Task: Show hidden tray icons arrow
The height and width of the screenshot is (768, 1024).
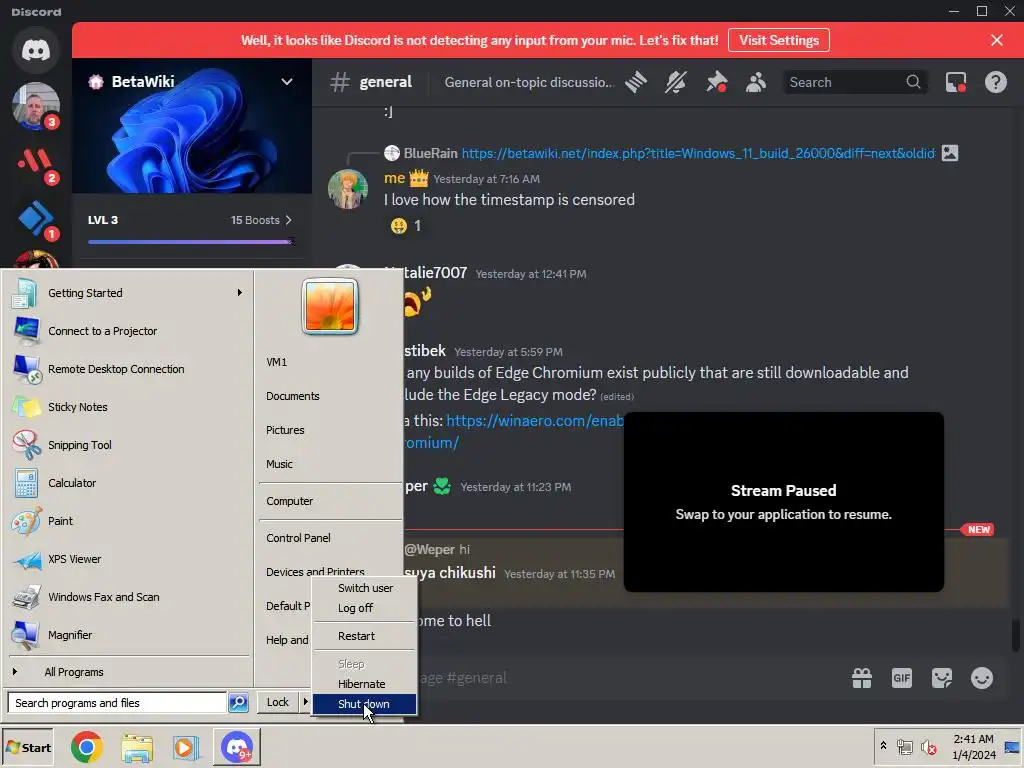Action: 883,746
